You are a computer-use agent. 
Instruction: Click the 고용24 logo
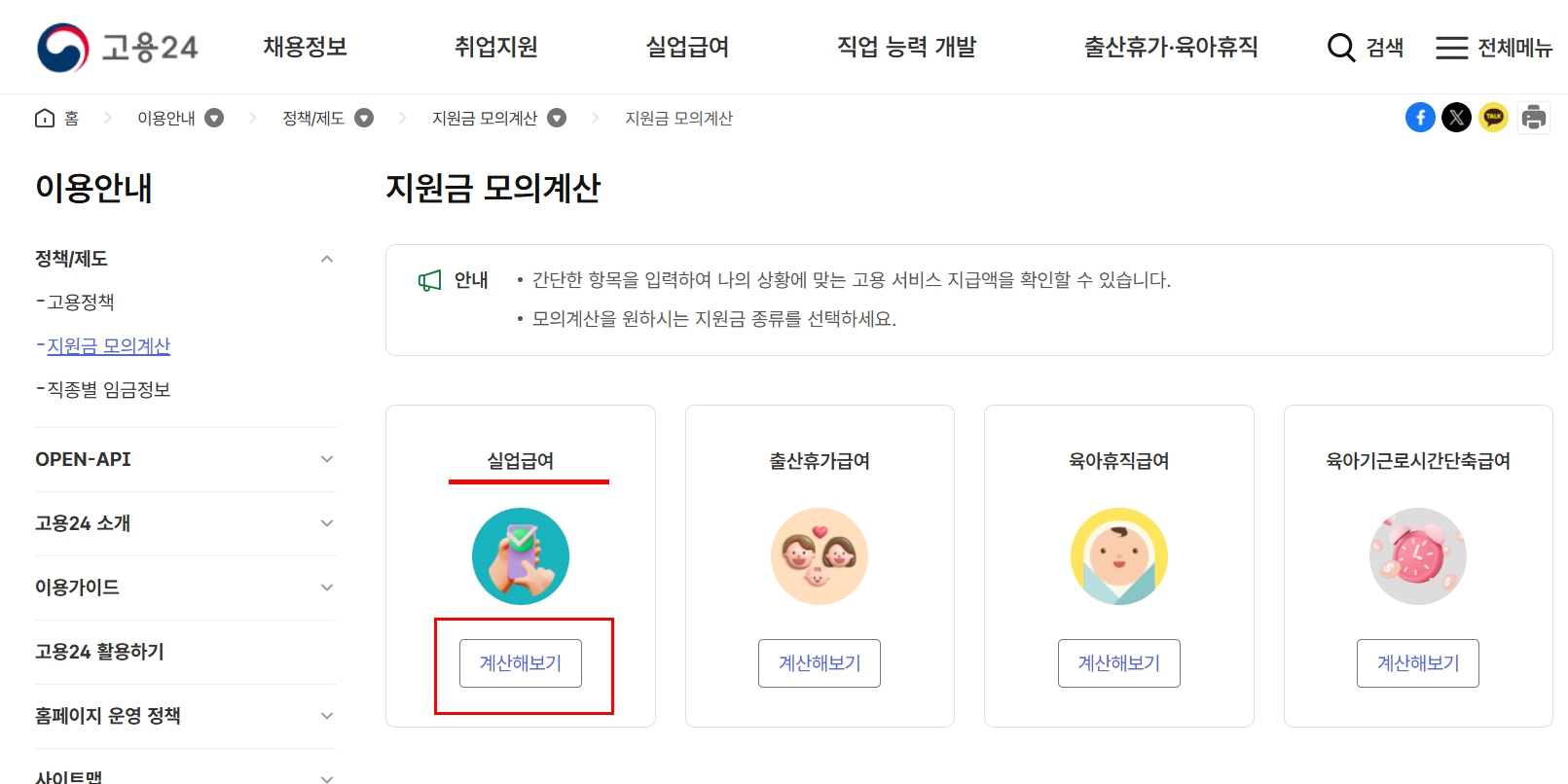(117, 46)
